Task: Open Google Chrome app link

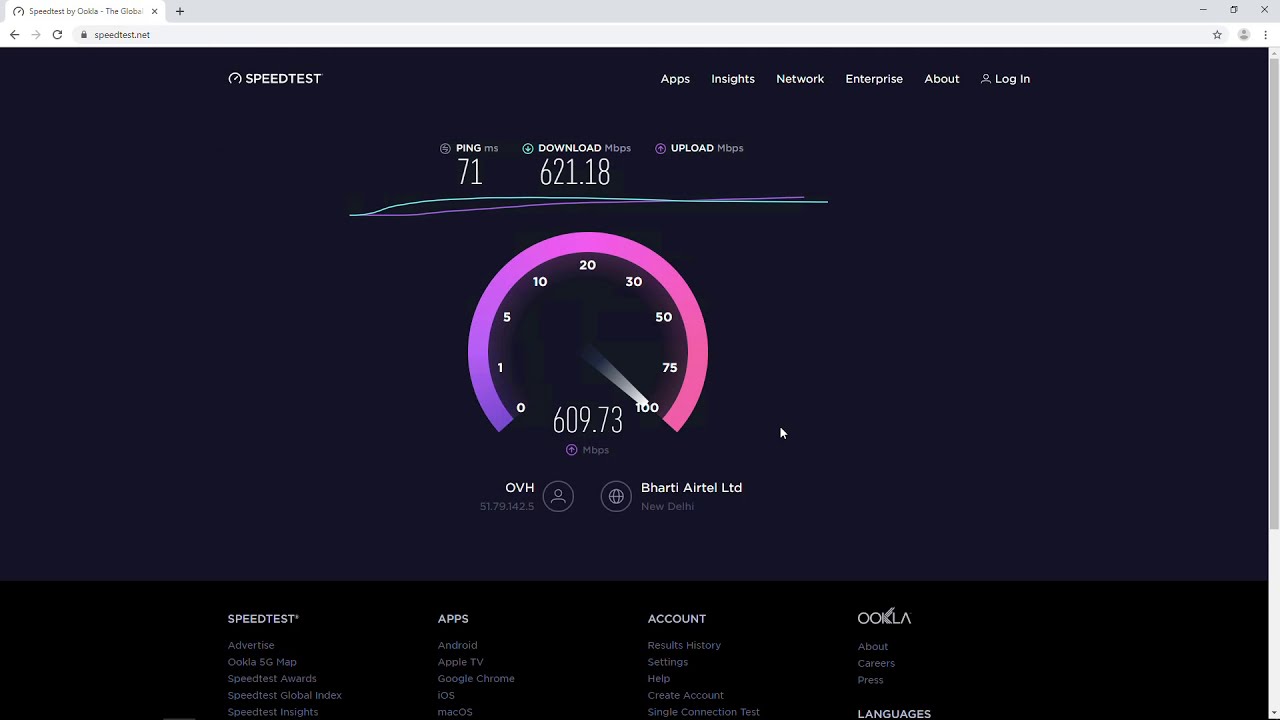Action: 476,678
